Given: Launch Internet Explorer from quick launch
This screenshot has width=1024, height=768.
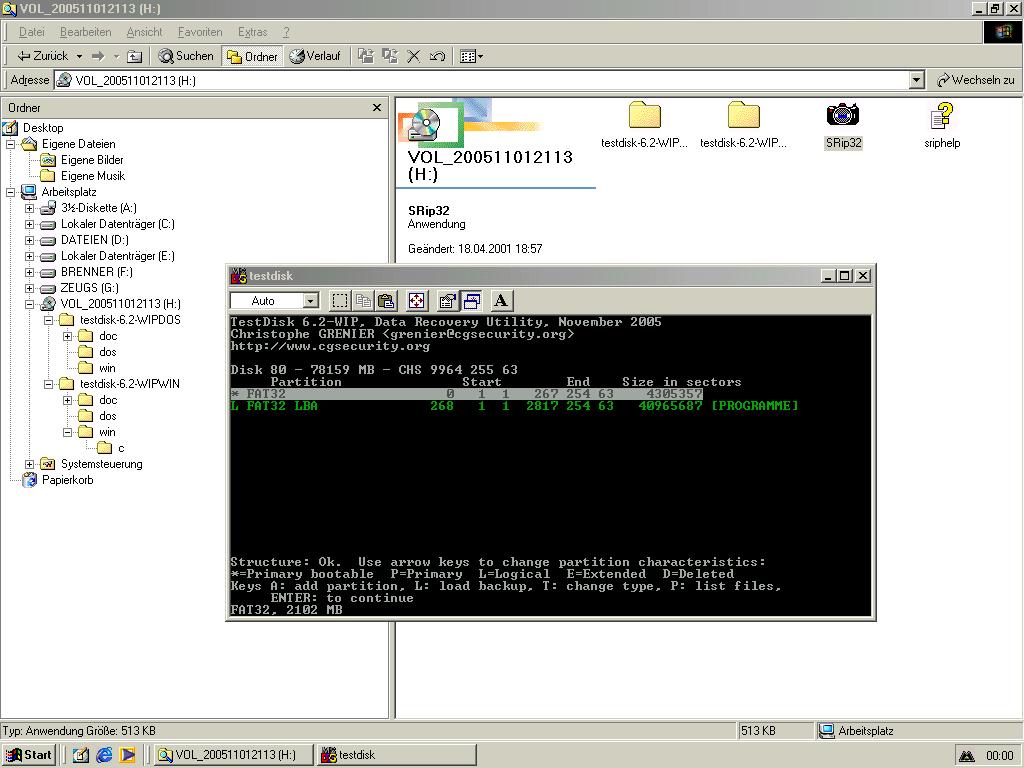Looking at the screenshot, I should coord(104,755).
